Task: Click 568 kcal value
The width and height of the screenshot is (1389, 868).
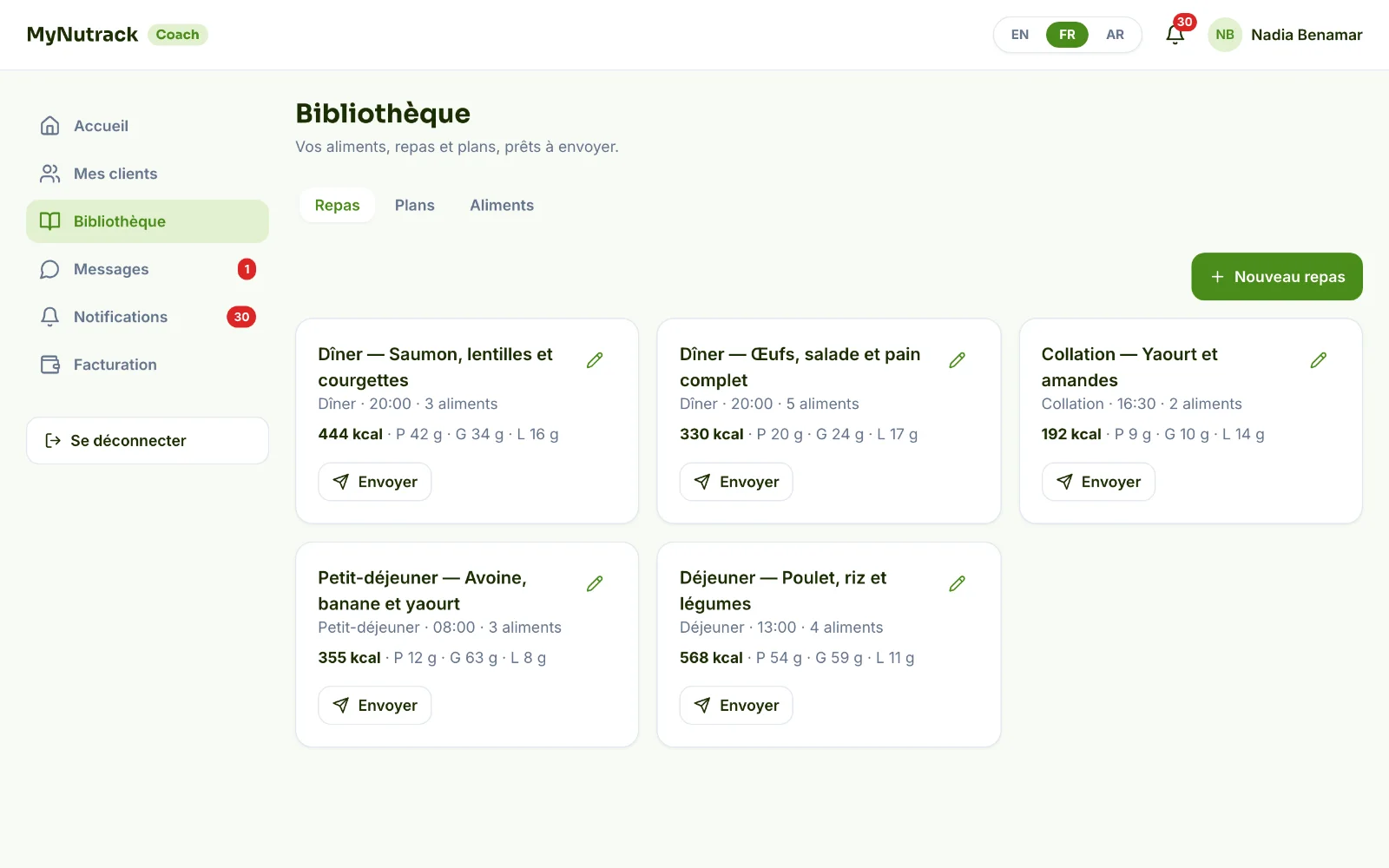Action: point(712,658)
